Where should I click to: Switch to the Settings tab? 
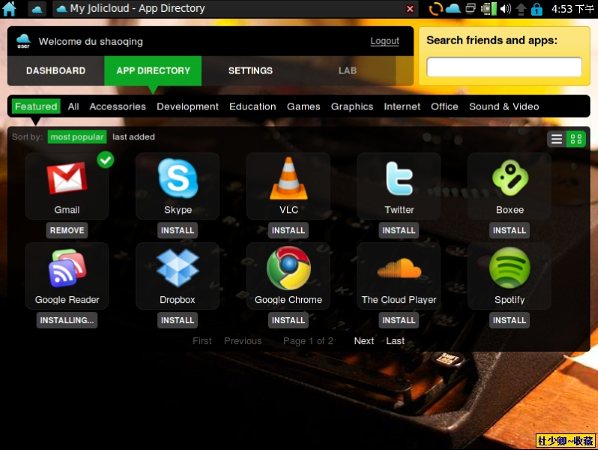[x=251, y=71]
